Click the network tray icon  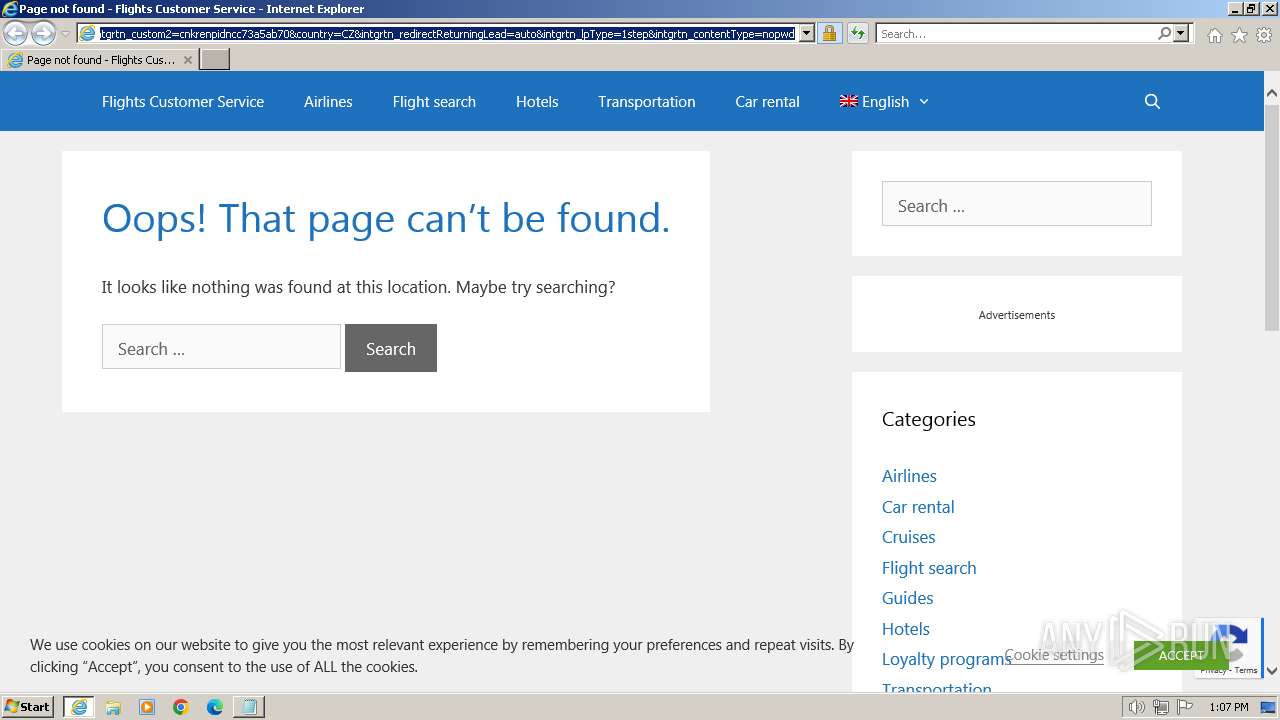[1160, 707]
